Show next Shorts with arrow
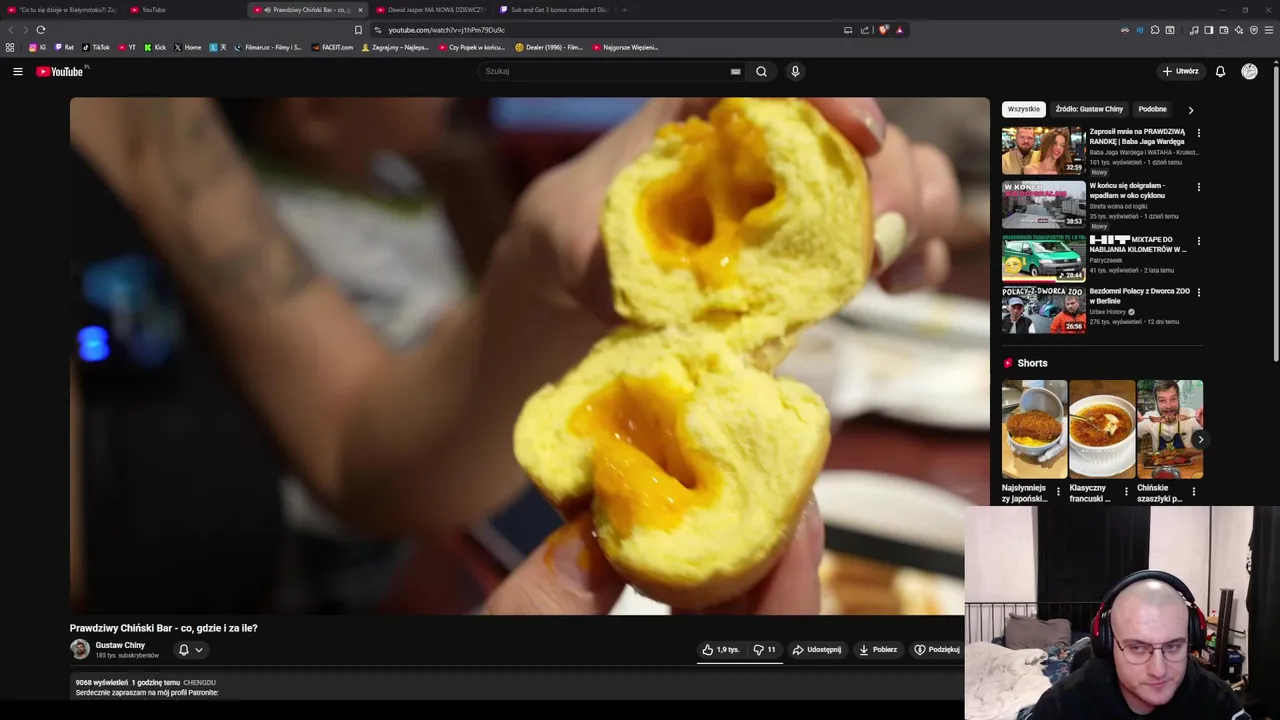 click(1200, 439)
